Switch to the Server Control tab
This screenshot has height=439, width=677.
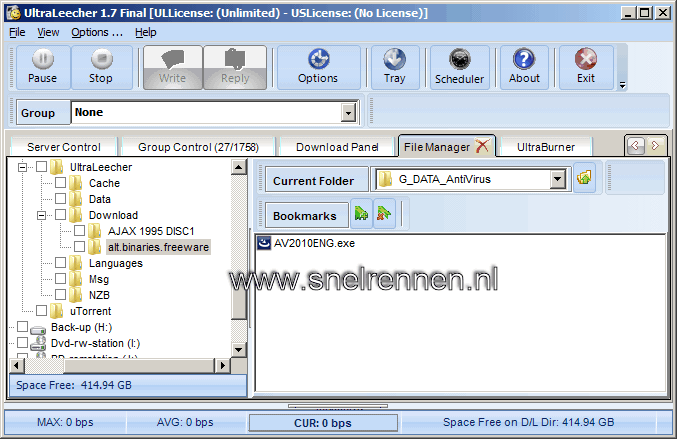[x=64, y=147]
